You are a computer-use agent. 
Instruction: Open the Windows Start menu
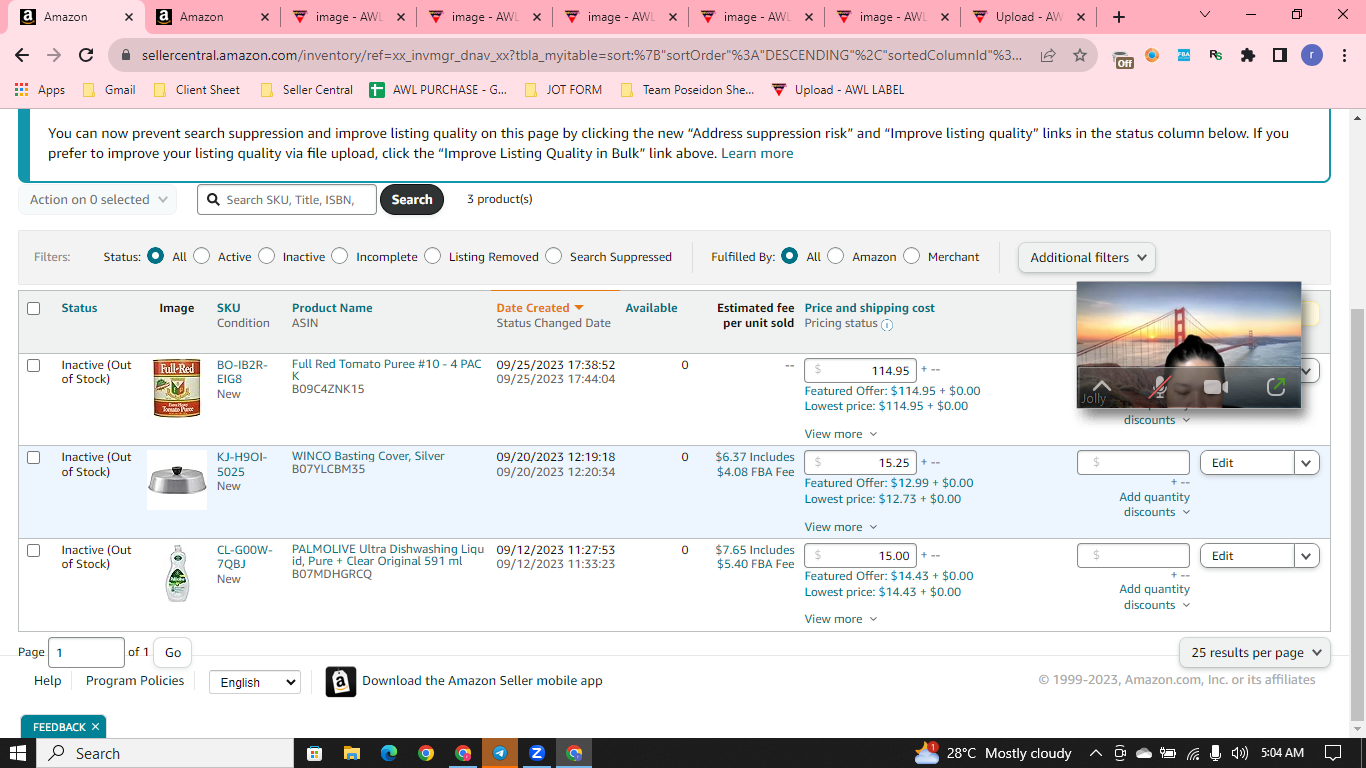[18, 753]
